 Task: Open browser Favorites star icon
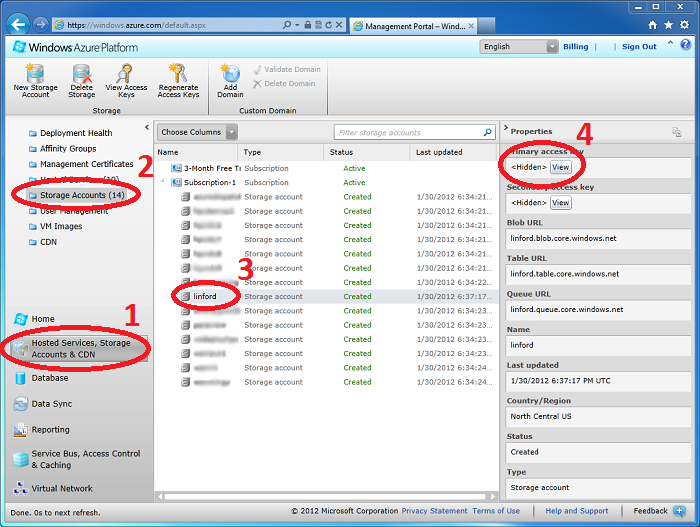coord(668,25)
